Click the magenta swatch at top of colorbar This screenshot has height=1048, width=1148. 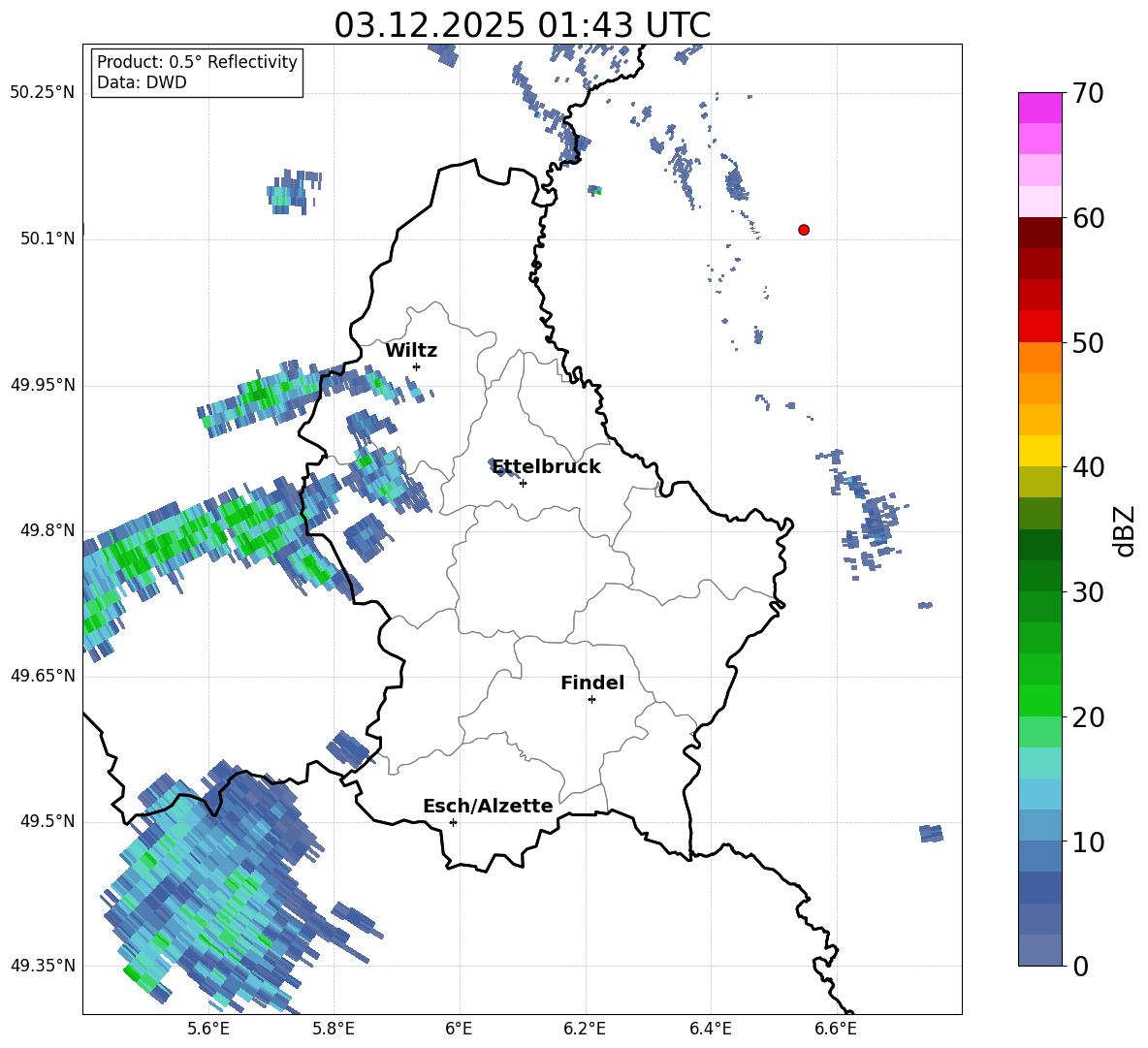click(1040, 108)
